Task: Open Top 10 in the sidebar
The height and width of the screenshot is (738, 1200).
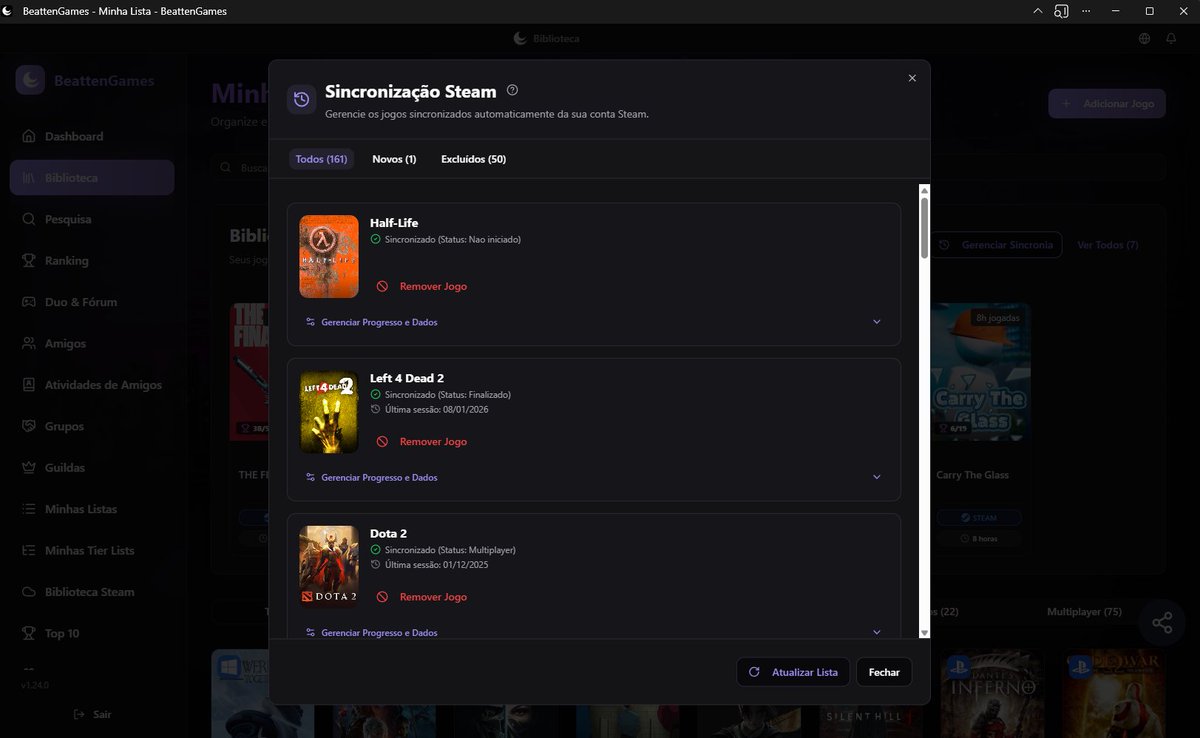Action: pos(92,633)
